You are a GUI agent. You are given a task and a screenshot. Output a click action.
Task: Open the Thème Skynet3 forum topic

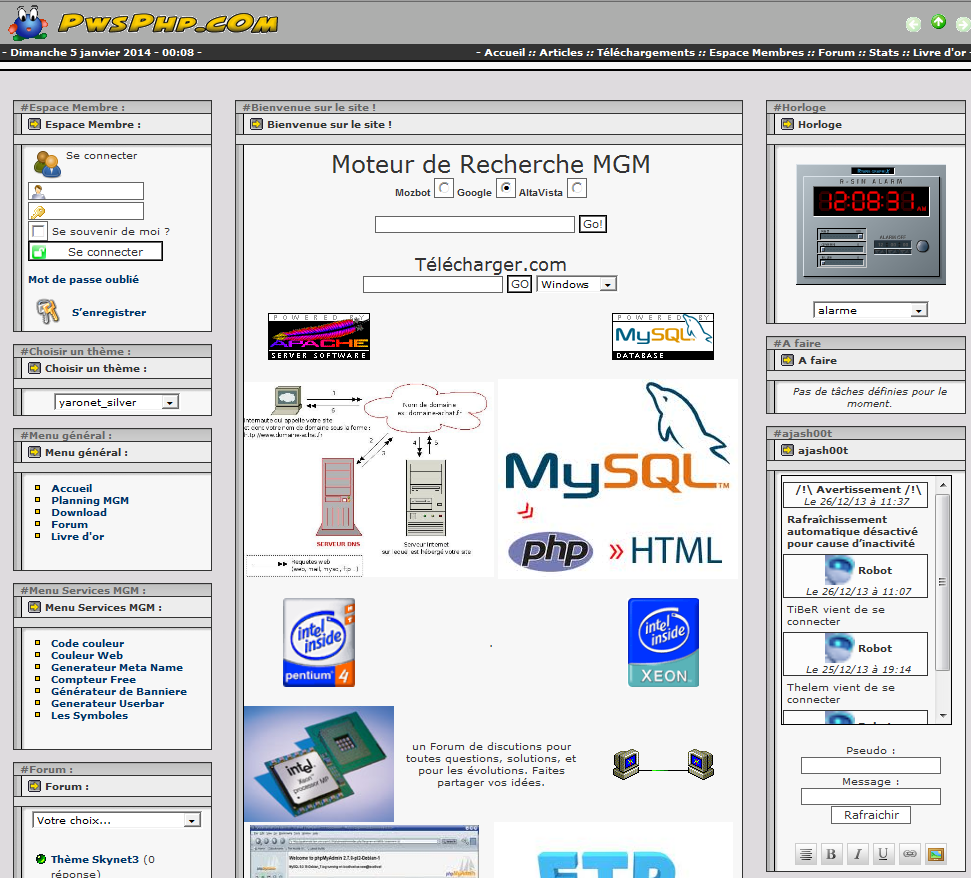click(x=95, y=859)
